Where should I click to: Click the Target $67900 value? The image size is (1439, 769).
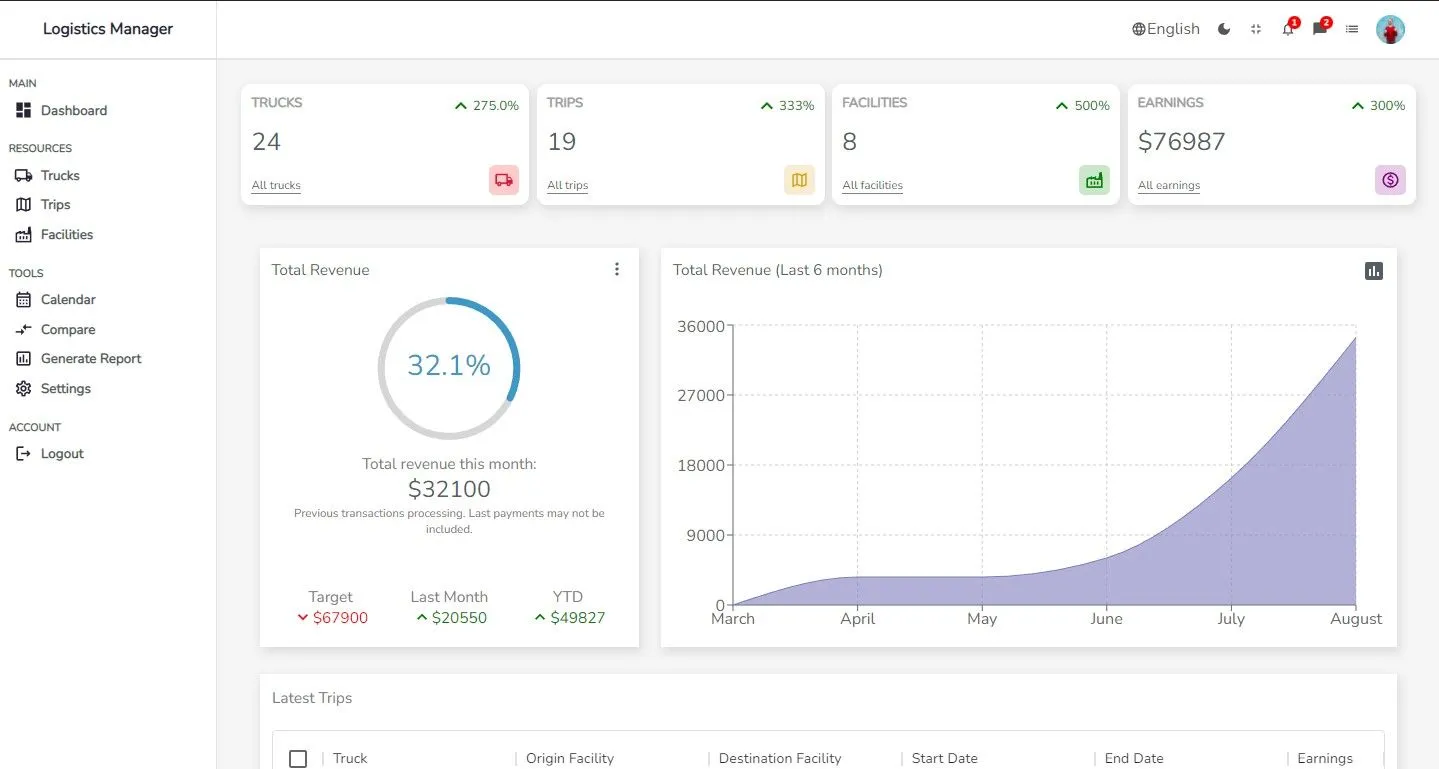point(332,618)
